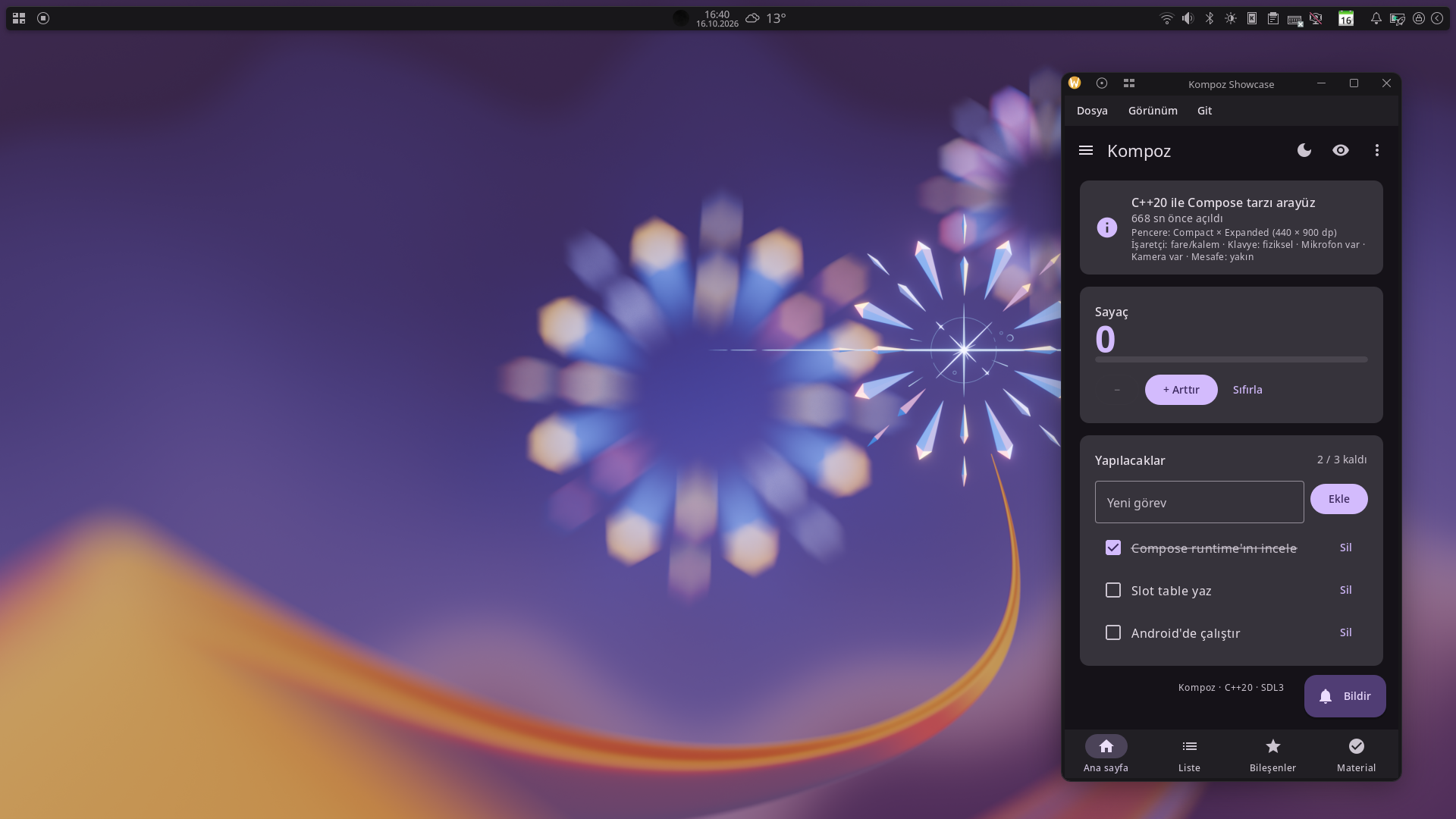Open the volume tray icon
The width and height of the screenshot is (1456, 819).
1188,18
